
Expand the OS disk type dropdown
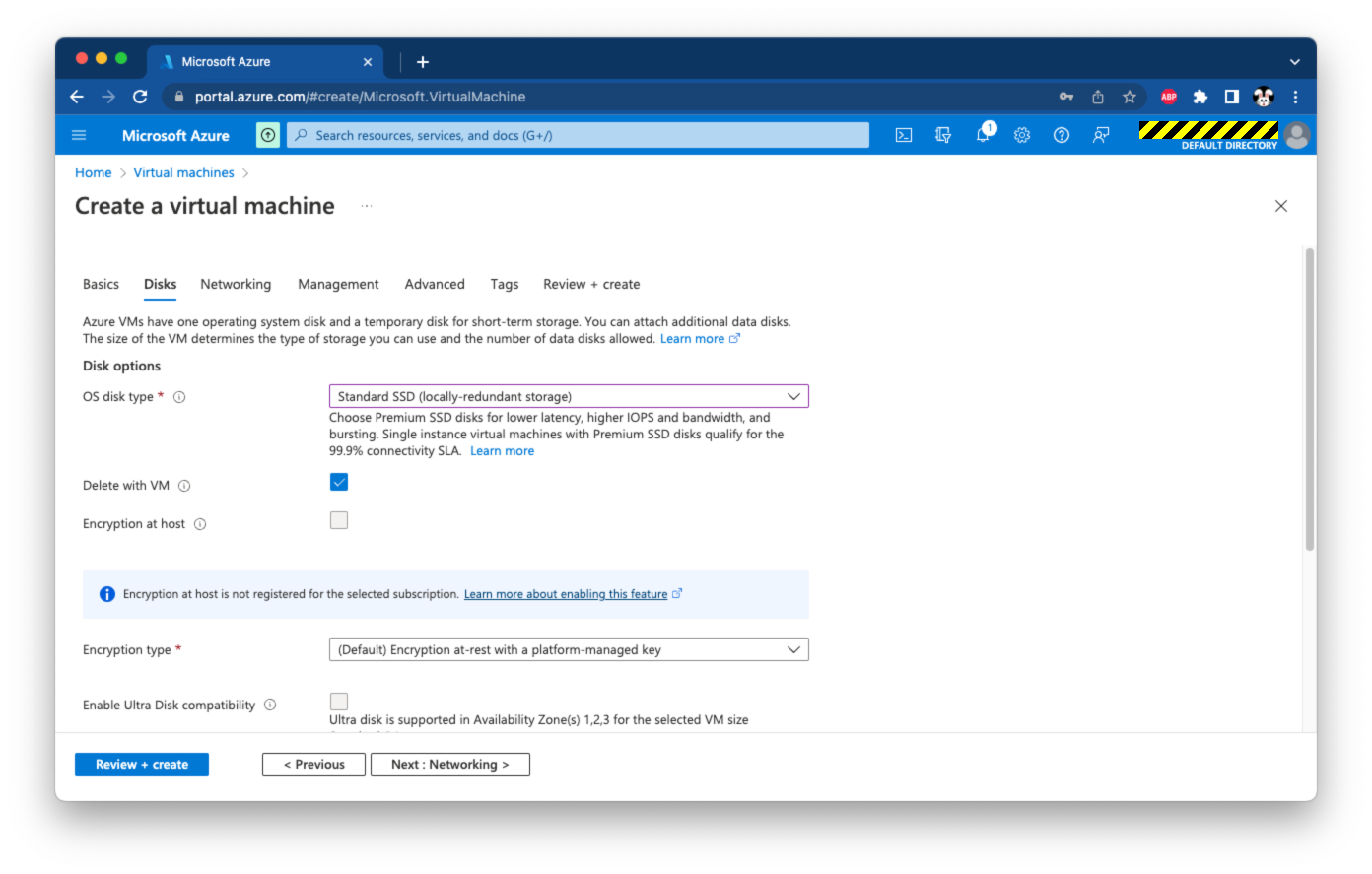point(569,396)
